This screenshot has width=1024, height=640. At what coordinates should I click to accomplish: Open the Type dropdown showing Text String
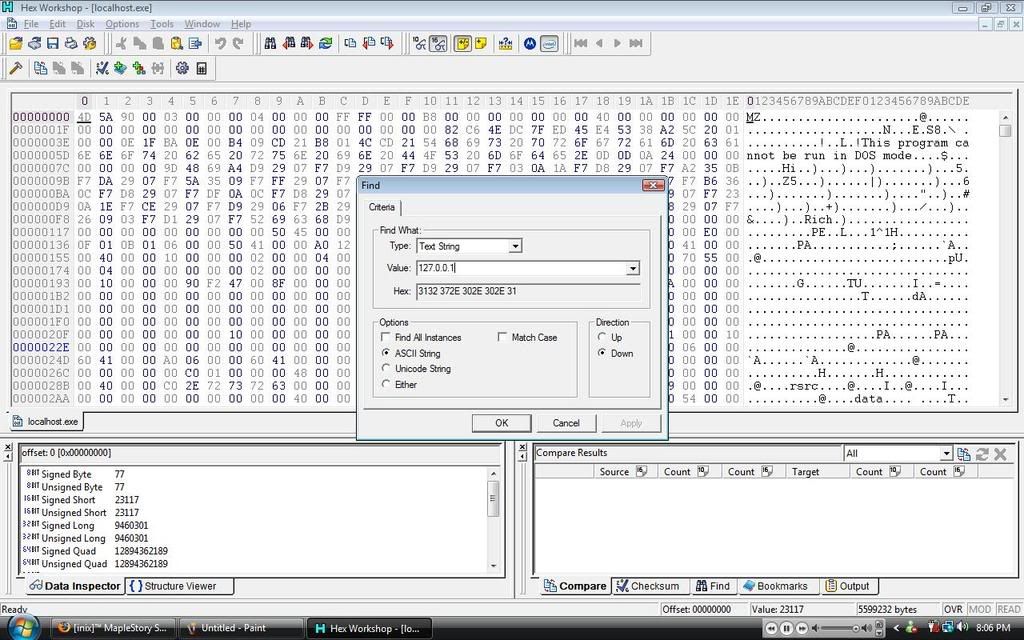pos(515,246)
